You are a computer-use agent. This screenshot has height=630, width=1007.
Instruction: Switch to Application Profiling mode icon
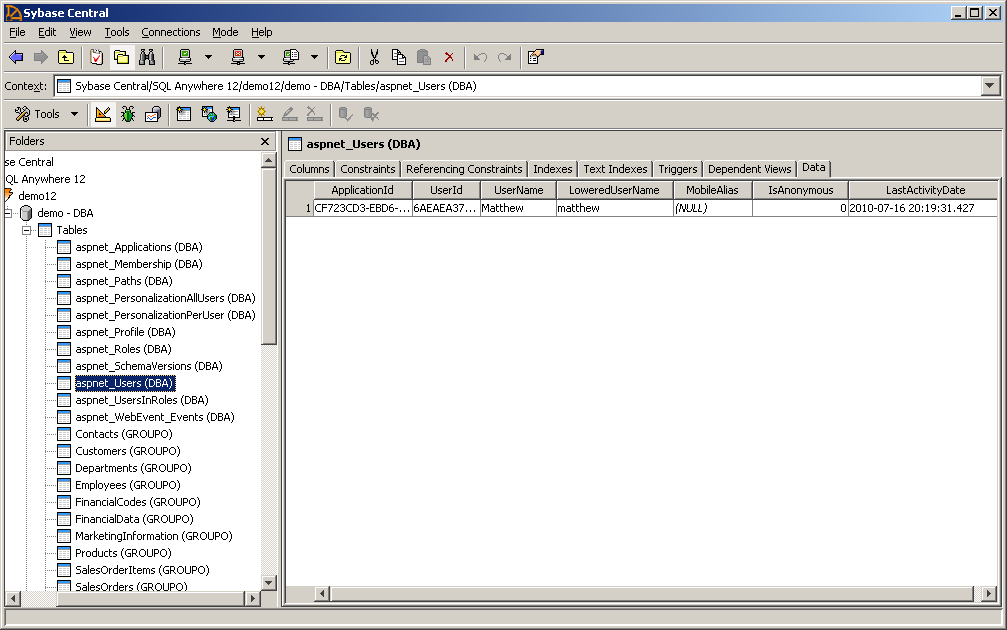153,114
